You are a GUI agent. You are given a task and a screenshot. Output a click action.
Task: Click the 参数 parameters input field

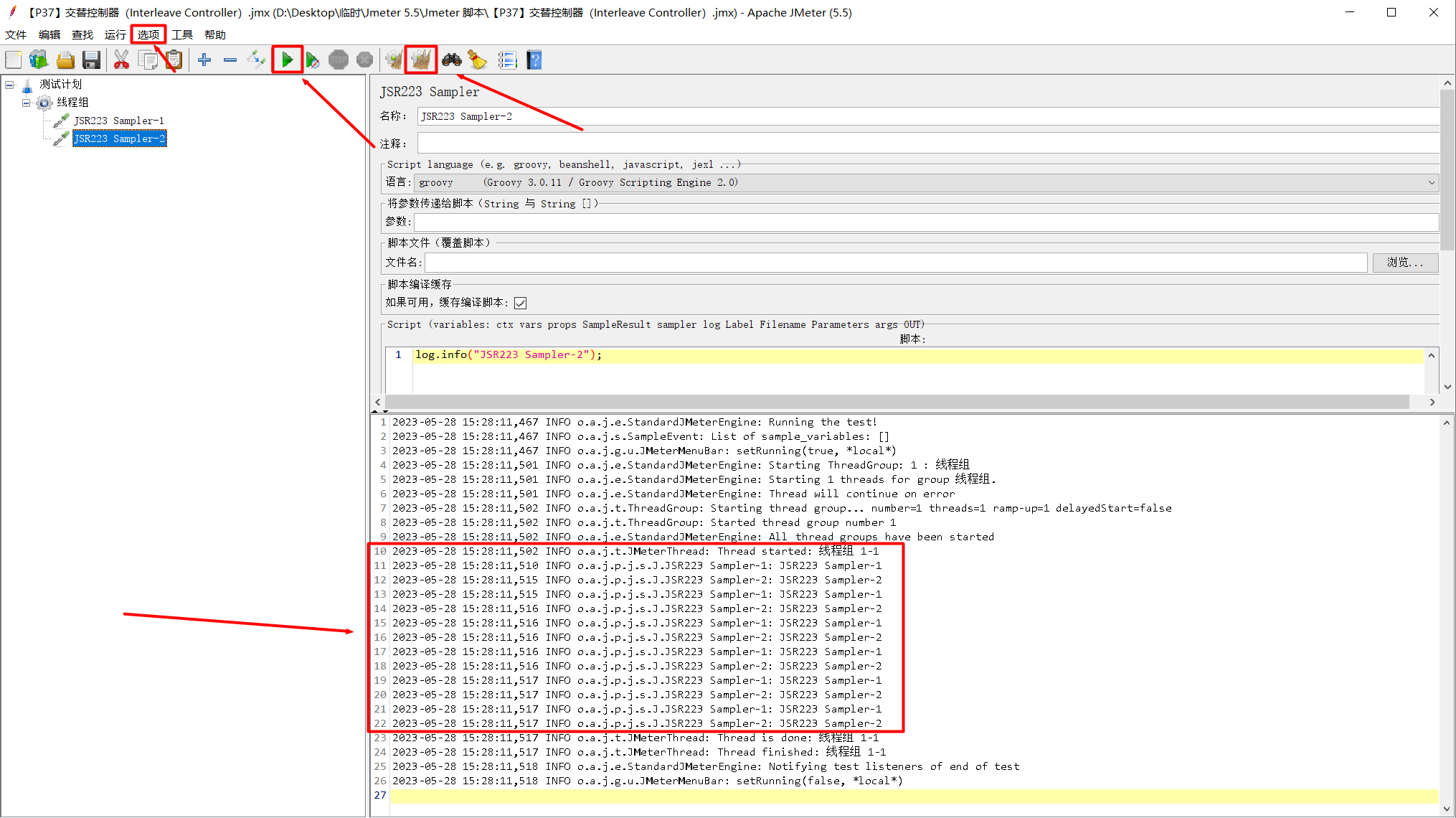(x=926, y=222)
